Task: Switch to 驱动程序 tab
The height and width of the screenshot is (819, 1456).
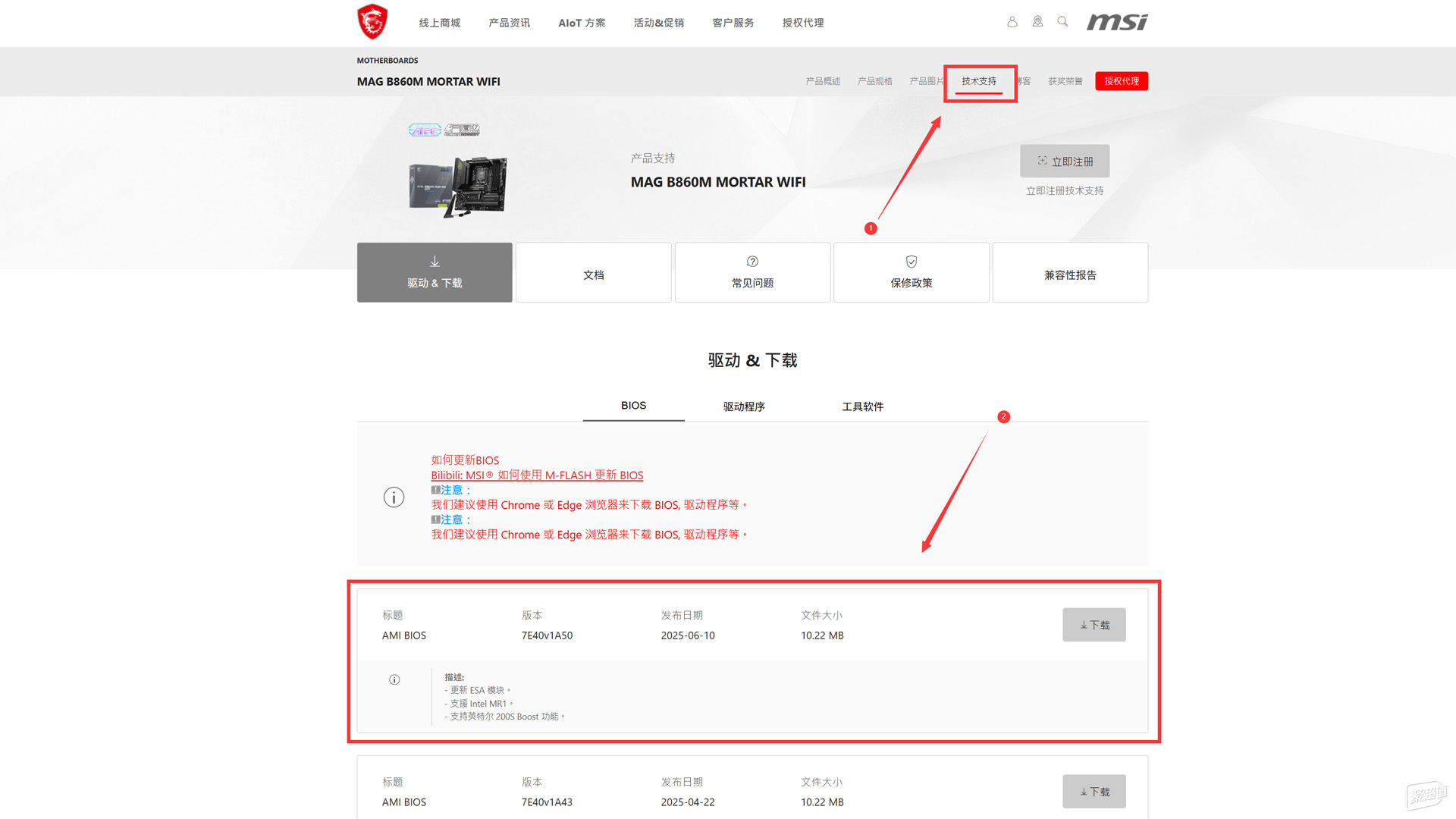Action: coord(744,406)
